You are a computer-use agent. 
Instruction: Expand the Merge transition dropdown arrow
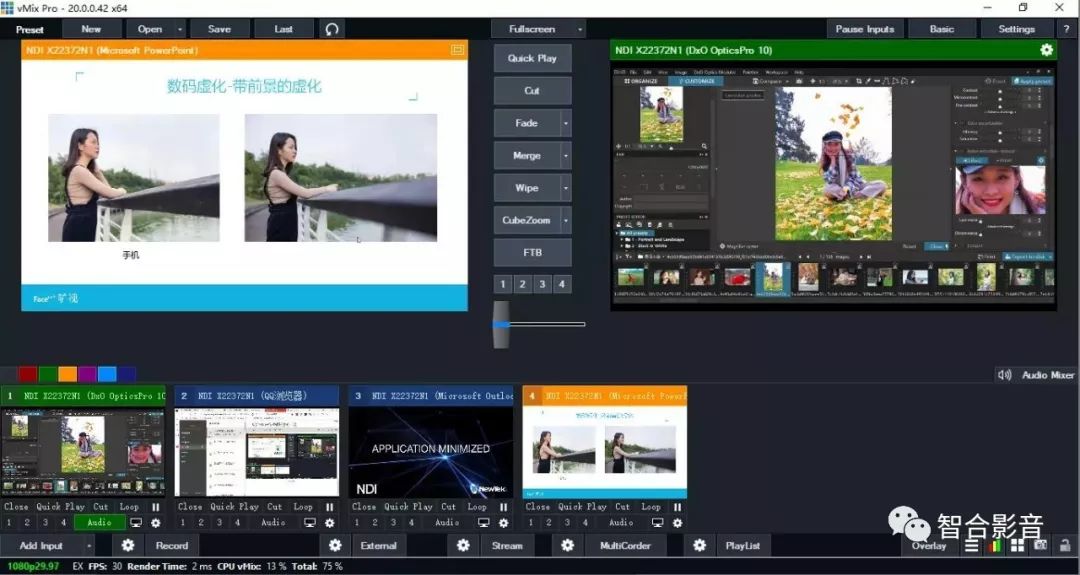point(565,156)
